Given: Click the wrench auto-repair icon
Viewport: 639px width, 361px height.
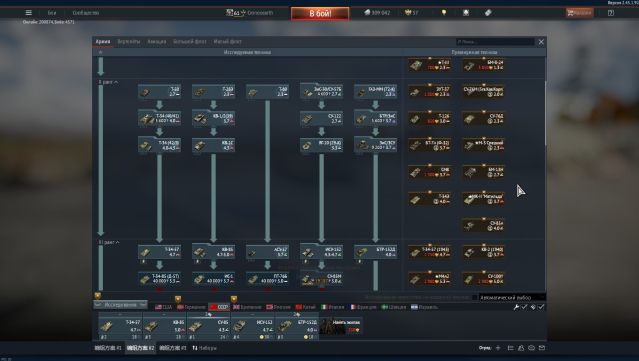Looking at the screenshot, I should point(516,307).
